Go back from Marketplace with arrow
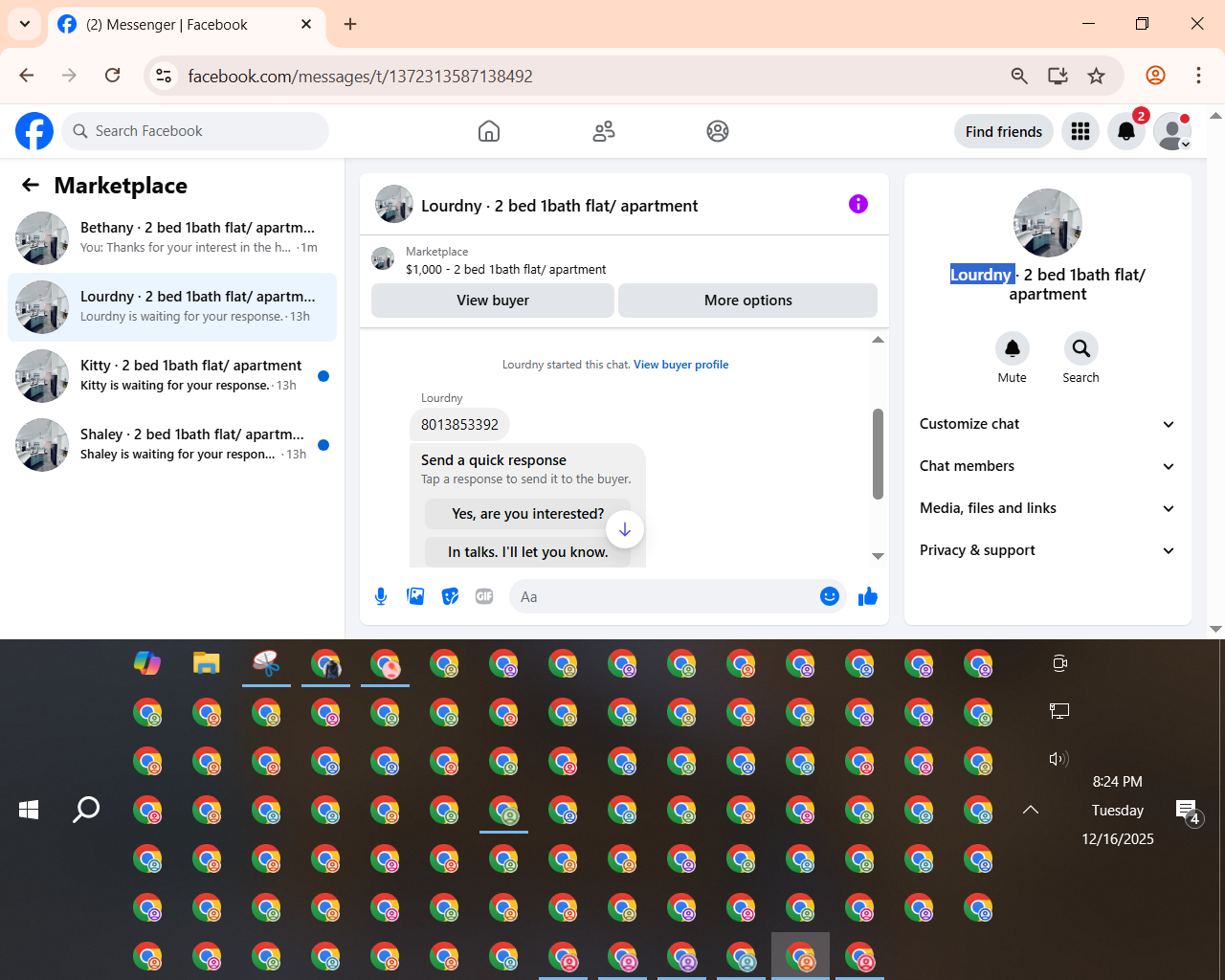The width and height of the screenshot is (1225, 980). 31,186
